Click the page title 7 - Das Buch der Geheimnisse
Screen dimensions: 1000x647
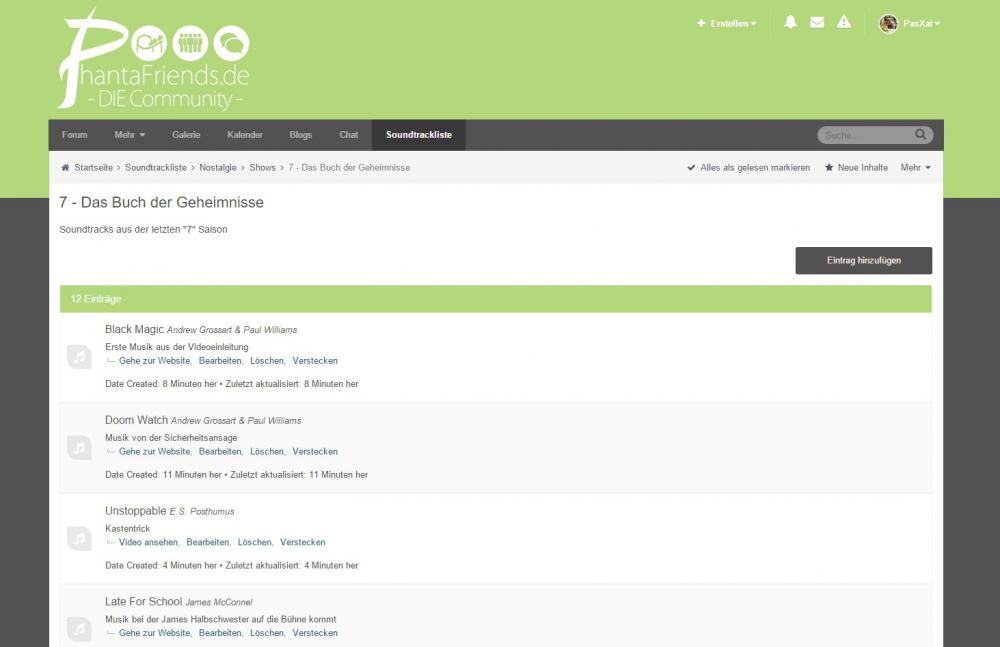pos(161,202)
